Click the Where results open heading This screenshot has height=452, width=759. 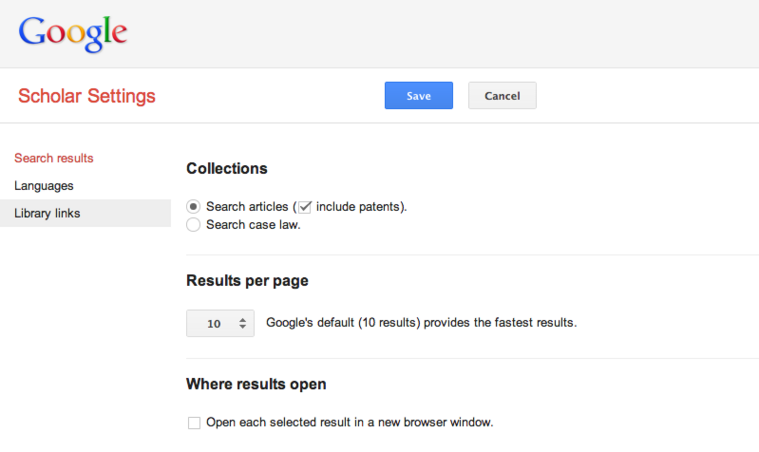[x=256, y=384]
